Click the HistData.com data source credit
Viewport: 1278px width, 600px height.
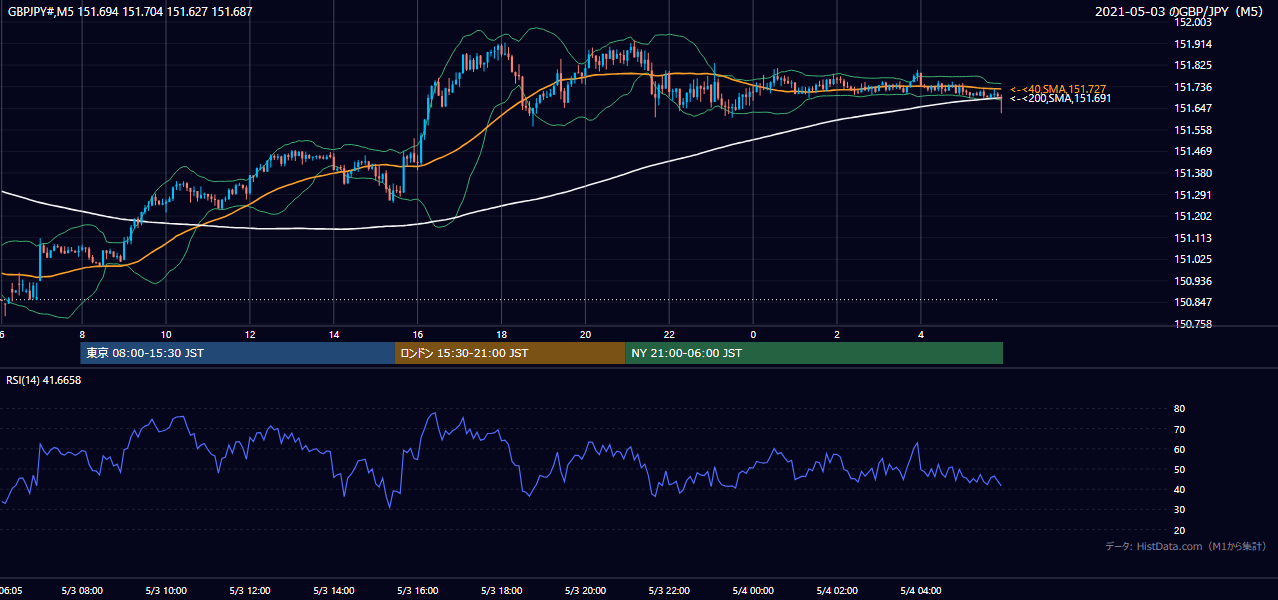[1185, 546]
